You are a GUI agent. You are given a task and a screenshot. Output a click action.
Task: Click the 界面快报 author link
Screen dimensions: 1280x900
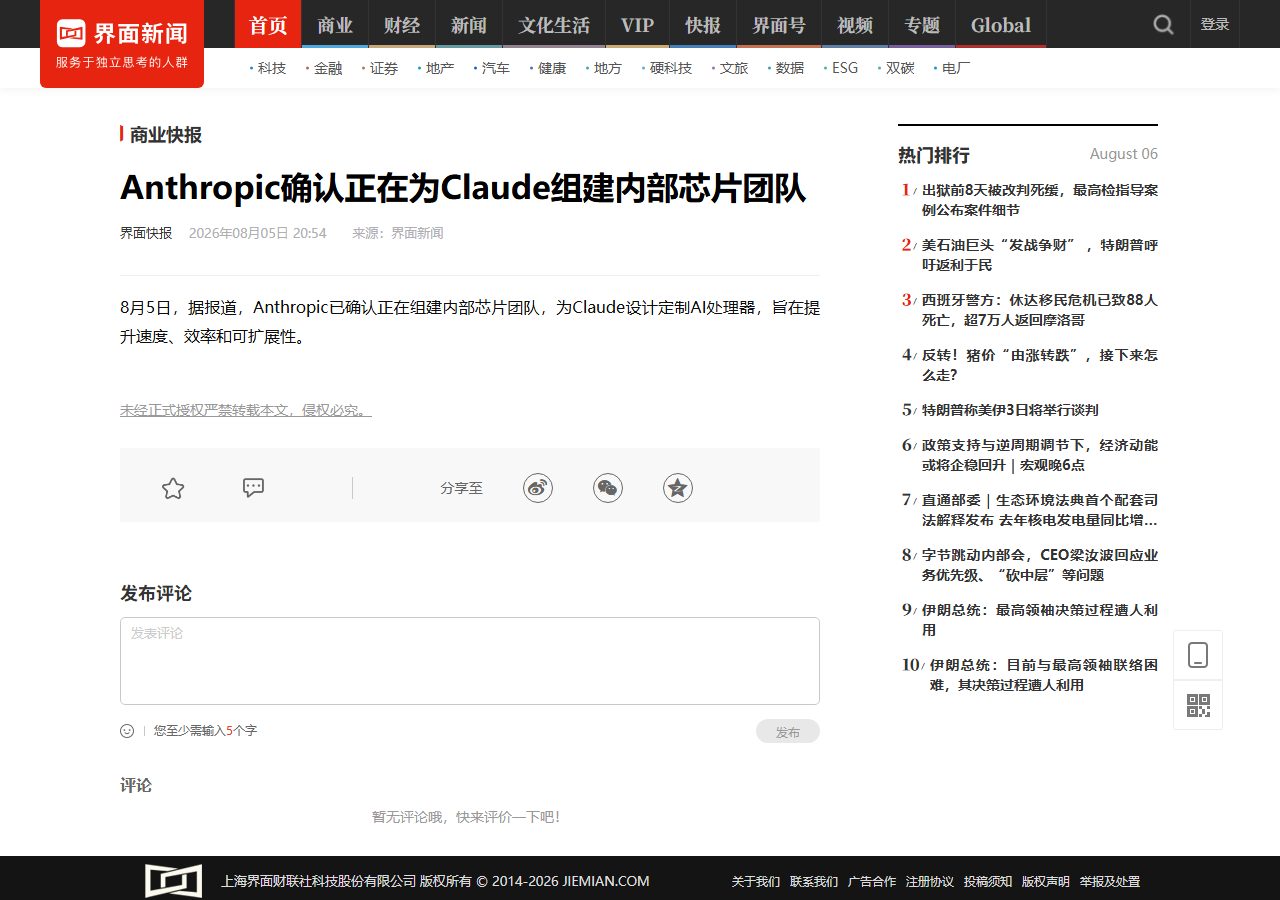146,233
